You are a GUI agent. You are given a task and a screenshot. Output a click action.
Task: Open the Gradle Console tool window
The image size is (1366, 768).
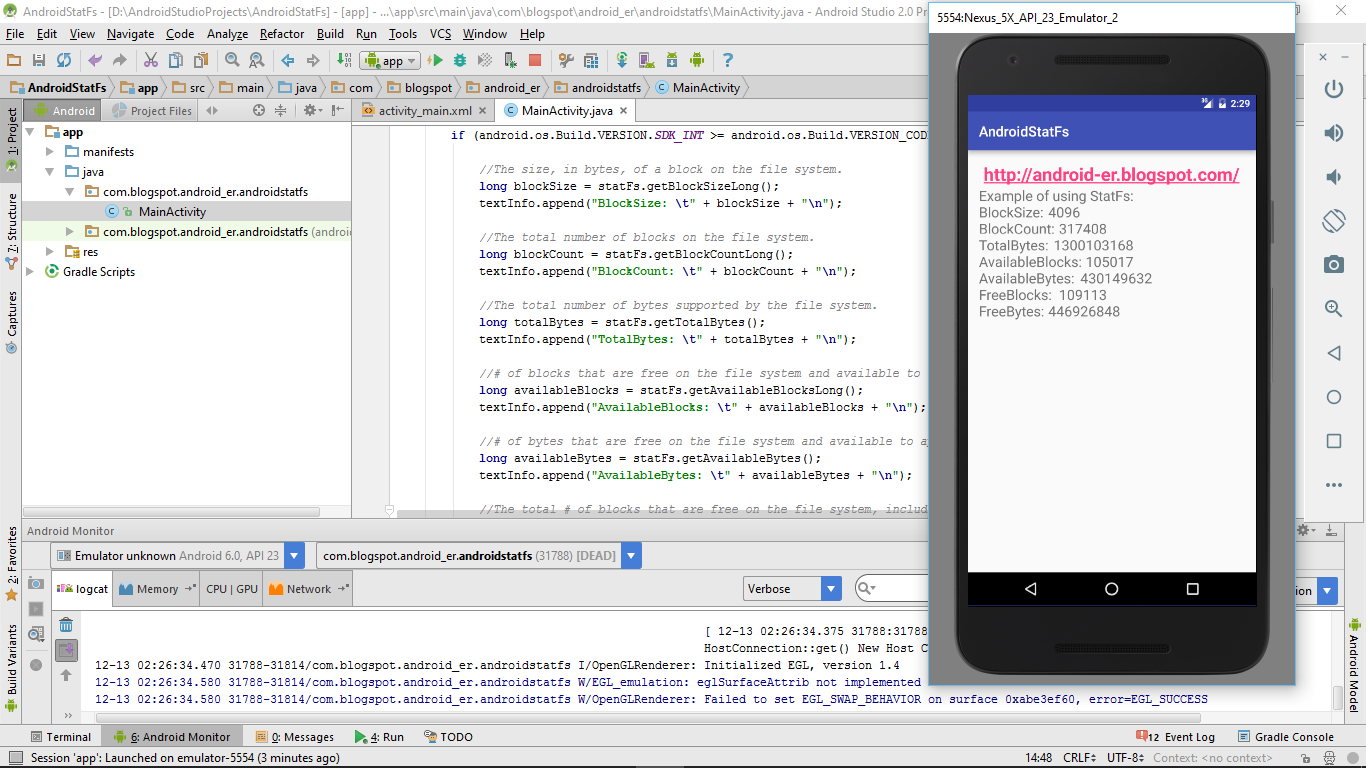click(1286, 737)
